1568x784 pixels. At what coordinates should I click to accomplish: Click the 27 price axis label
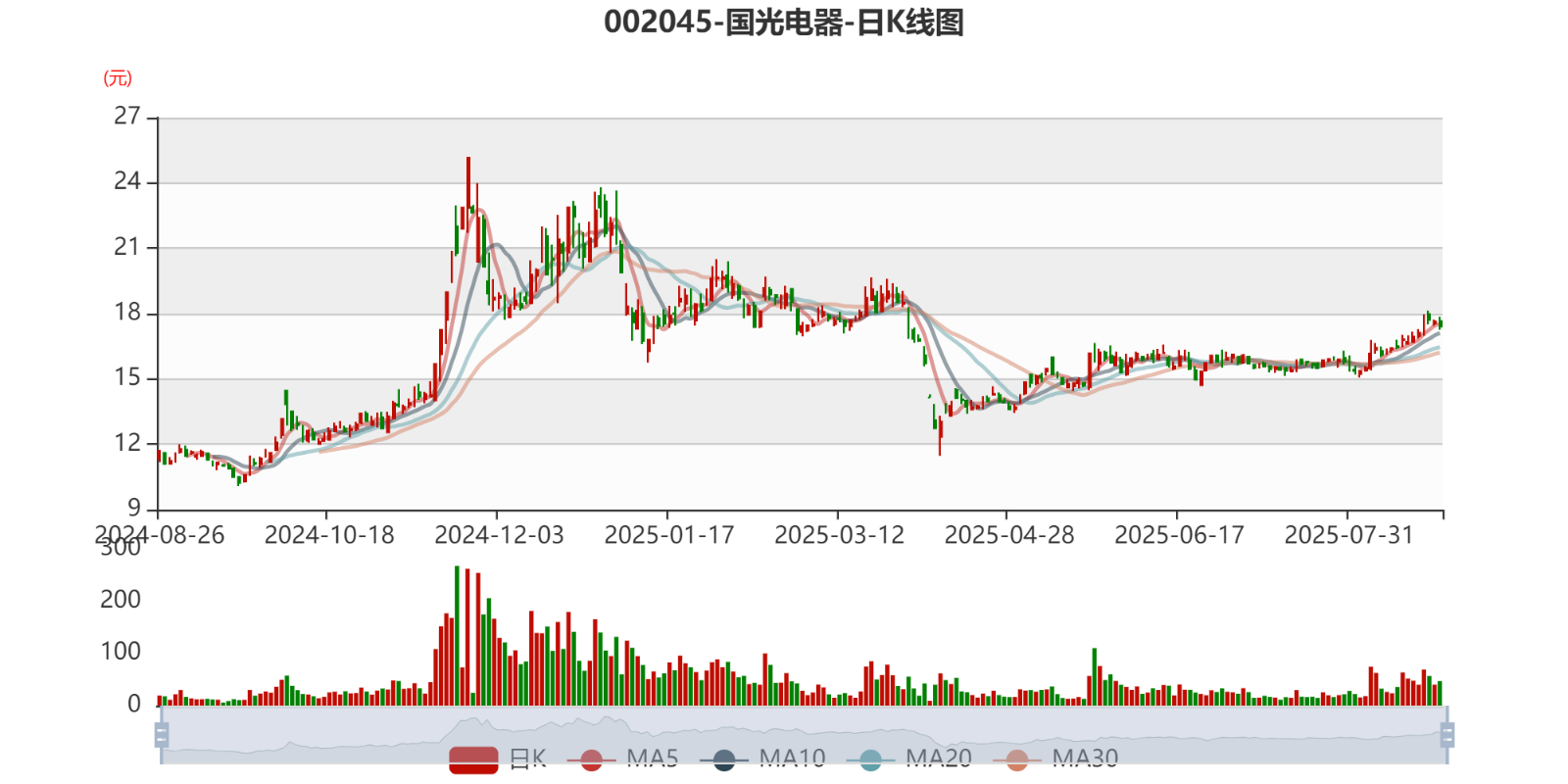tap(127, 116)
